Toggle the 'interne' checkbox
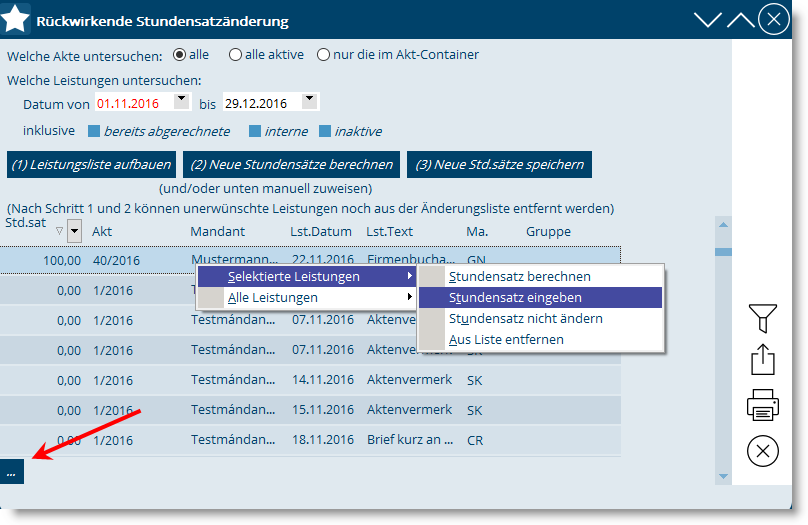This screenshot has width=808, height=525. click(x=255, y=131)
